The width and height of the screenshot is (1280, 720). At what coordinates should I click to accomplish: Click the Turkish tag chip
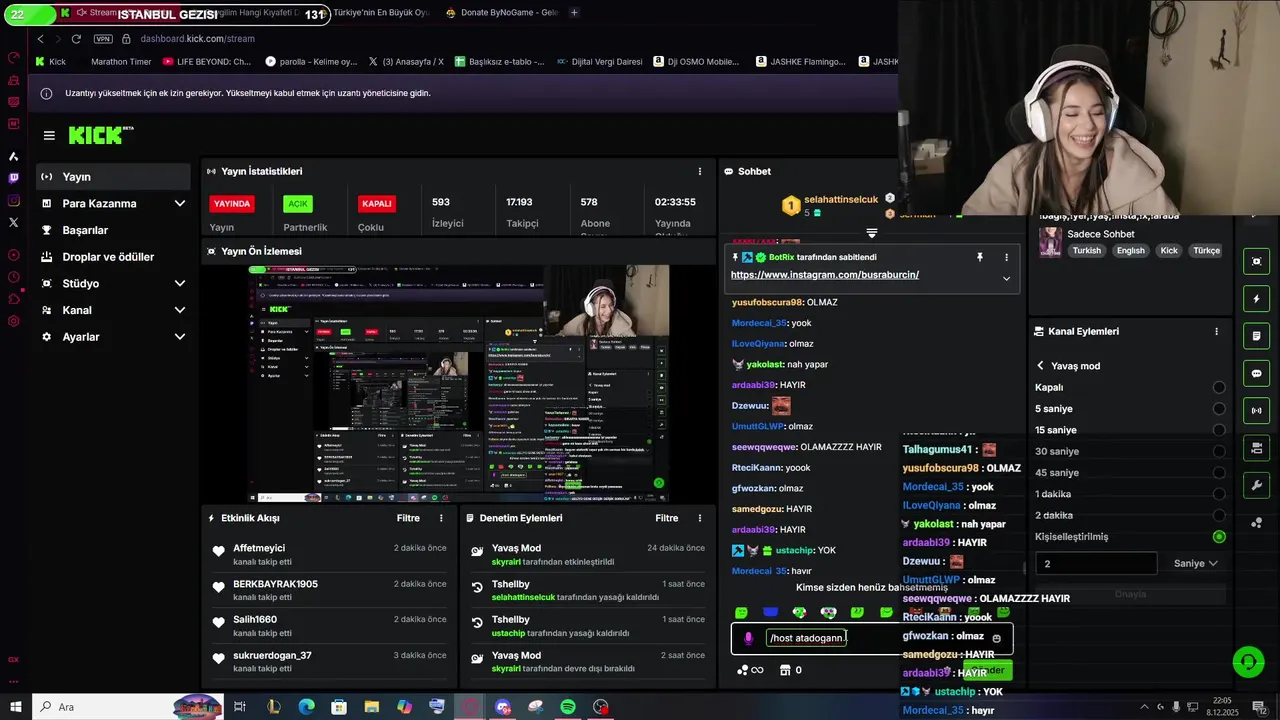coord(1087,251)
